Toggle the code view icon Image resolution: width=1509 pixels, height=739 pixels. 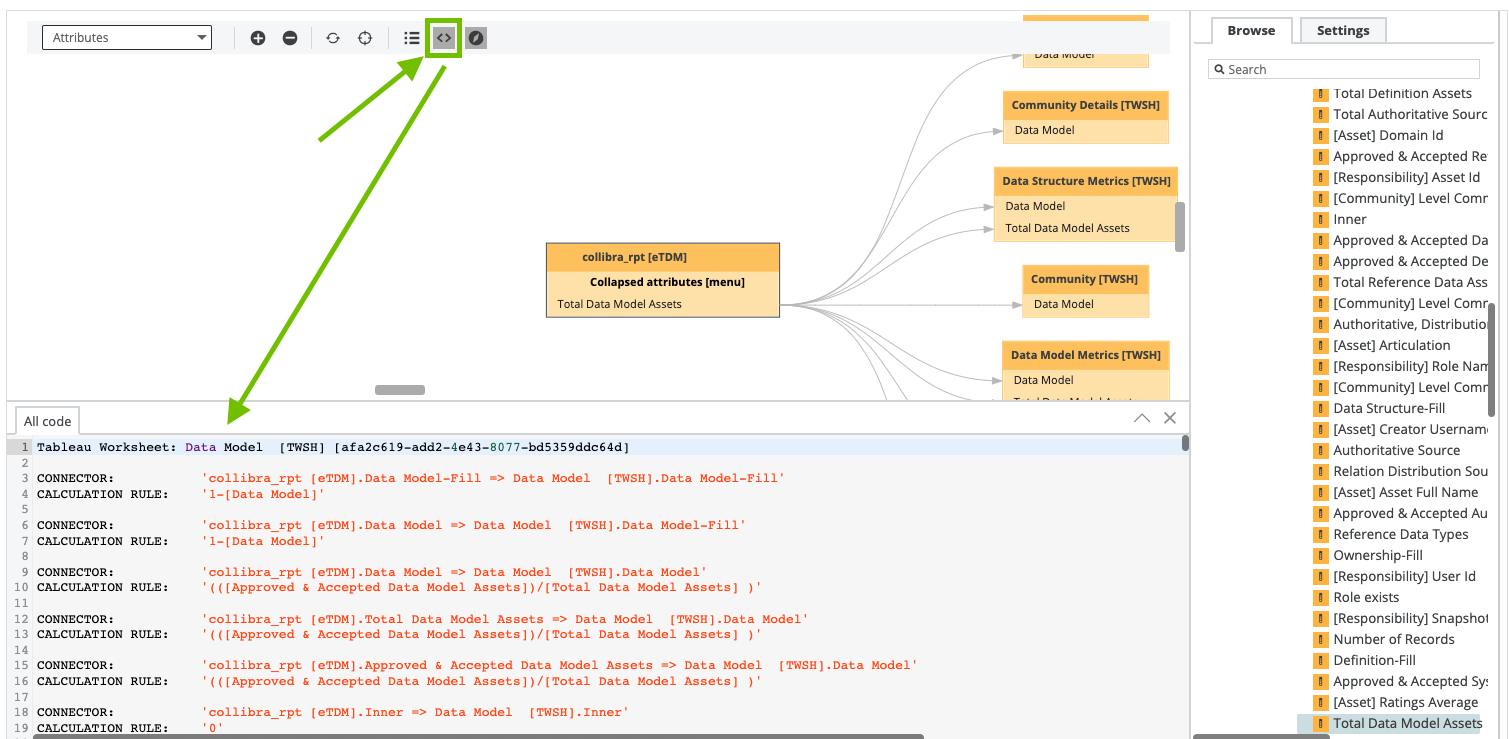click(x=443, y=38)
